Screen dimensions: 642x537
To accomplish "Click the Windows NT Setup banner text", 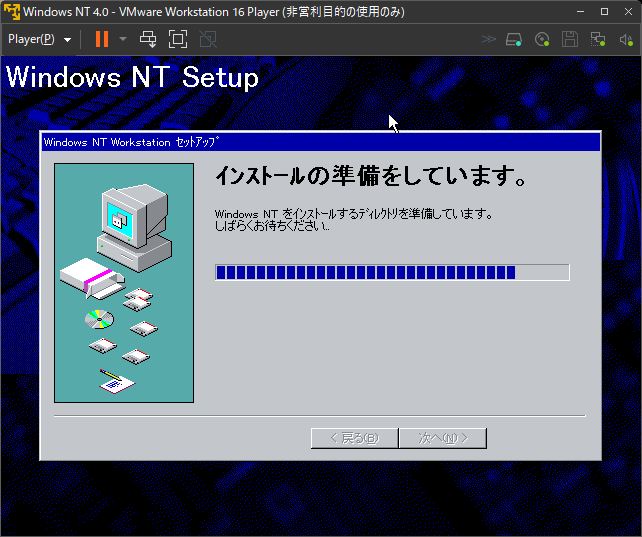I will pos(132,77).
